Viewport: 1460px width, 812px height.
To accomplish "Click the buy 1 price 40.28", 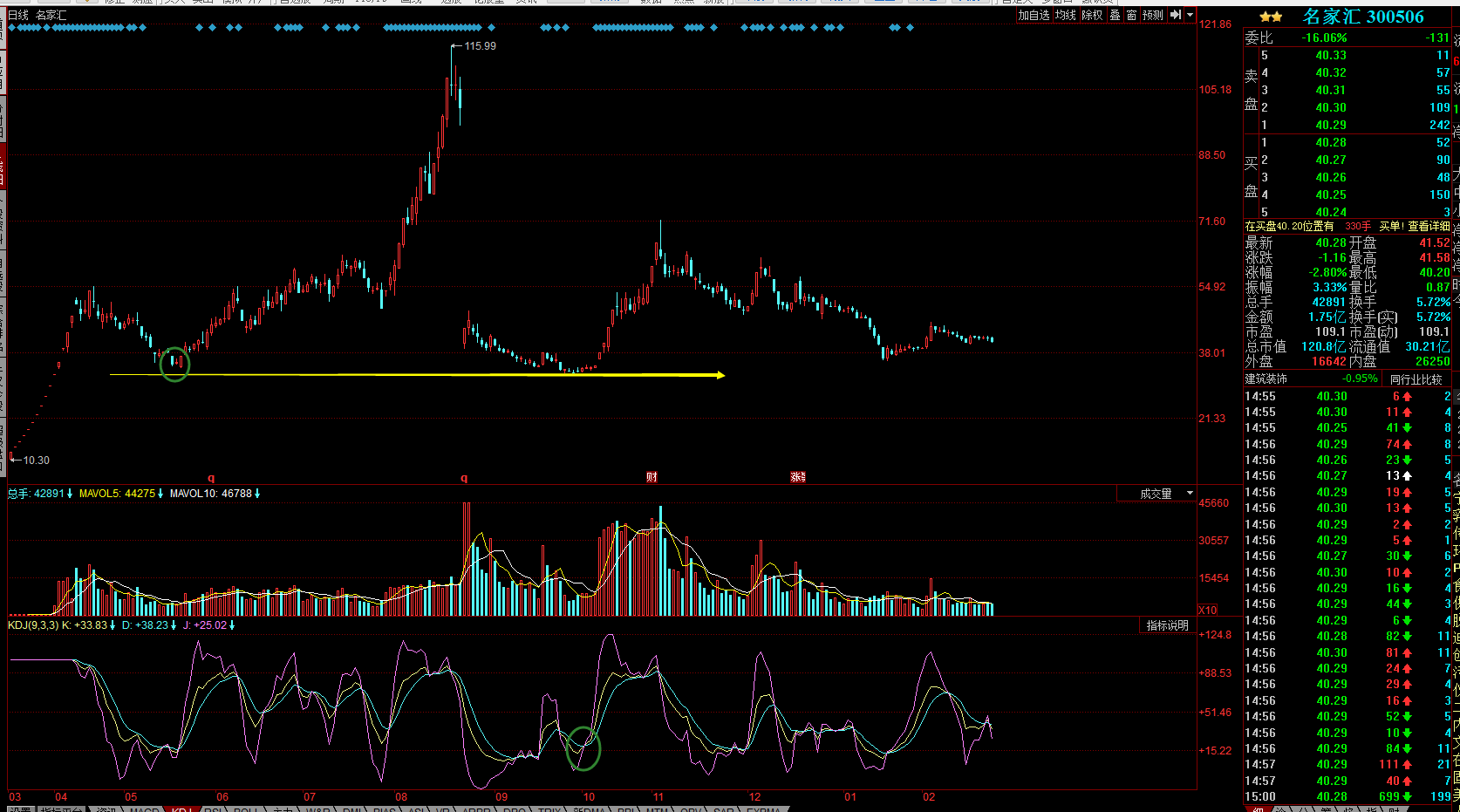I will click(x=1331, y=142).
